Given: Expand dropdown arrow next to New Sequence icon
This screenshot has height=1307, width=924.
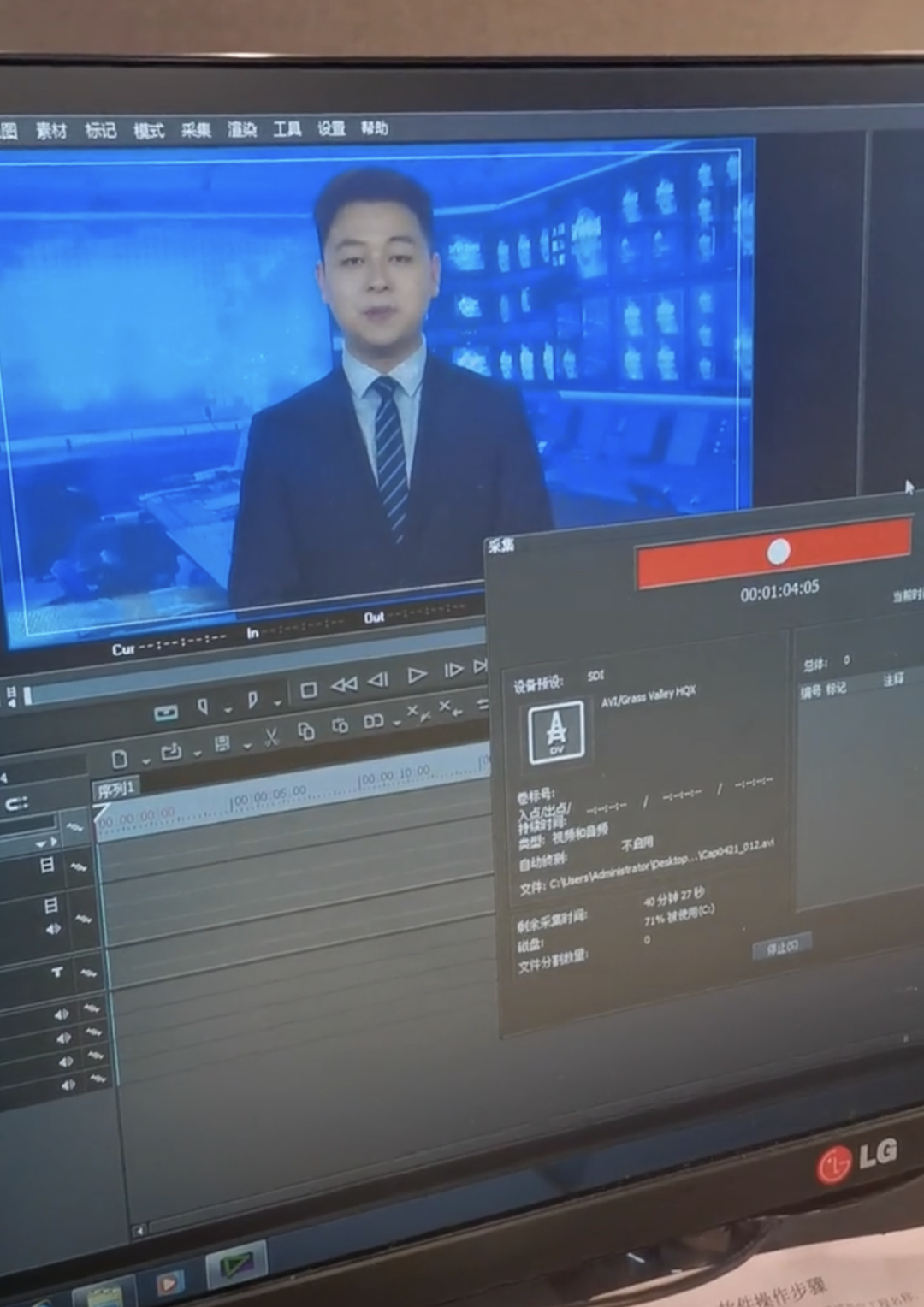Looking at the screenshot, I should [146, 760].
